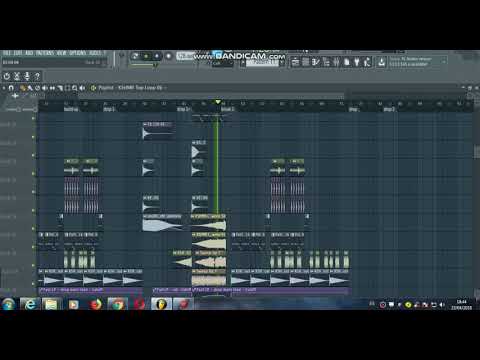Click the plug-shaped plugin picker icon

click(x=357, y=62)
